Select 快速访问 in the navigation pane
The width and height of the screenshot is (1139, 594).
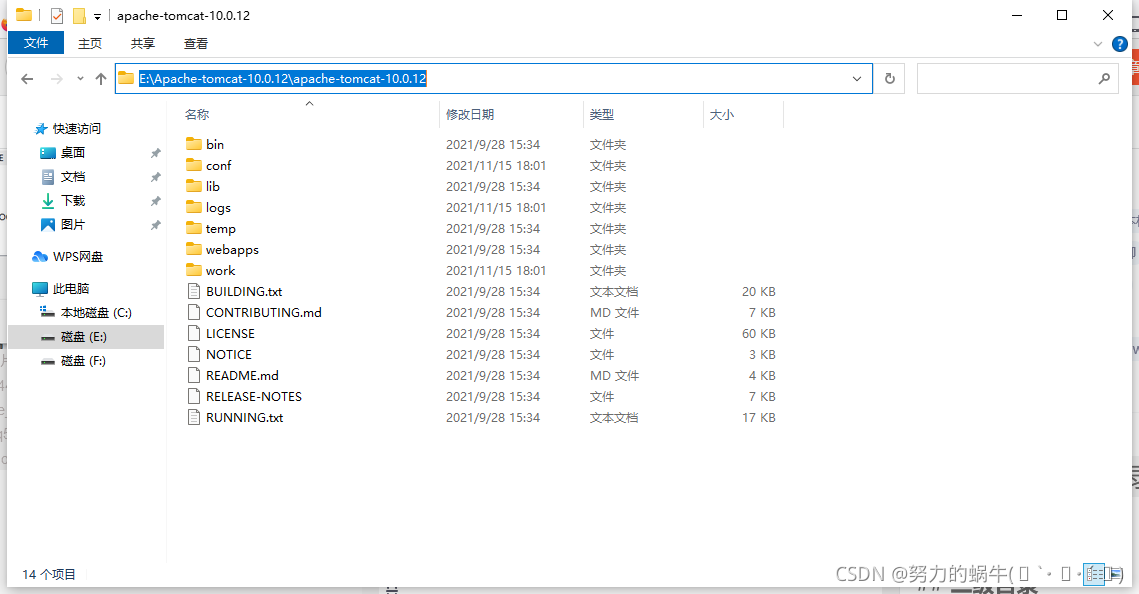tap(77, 129)
